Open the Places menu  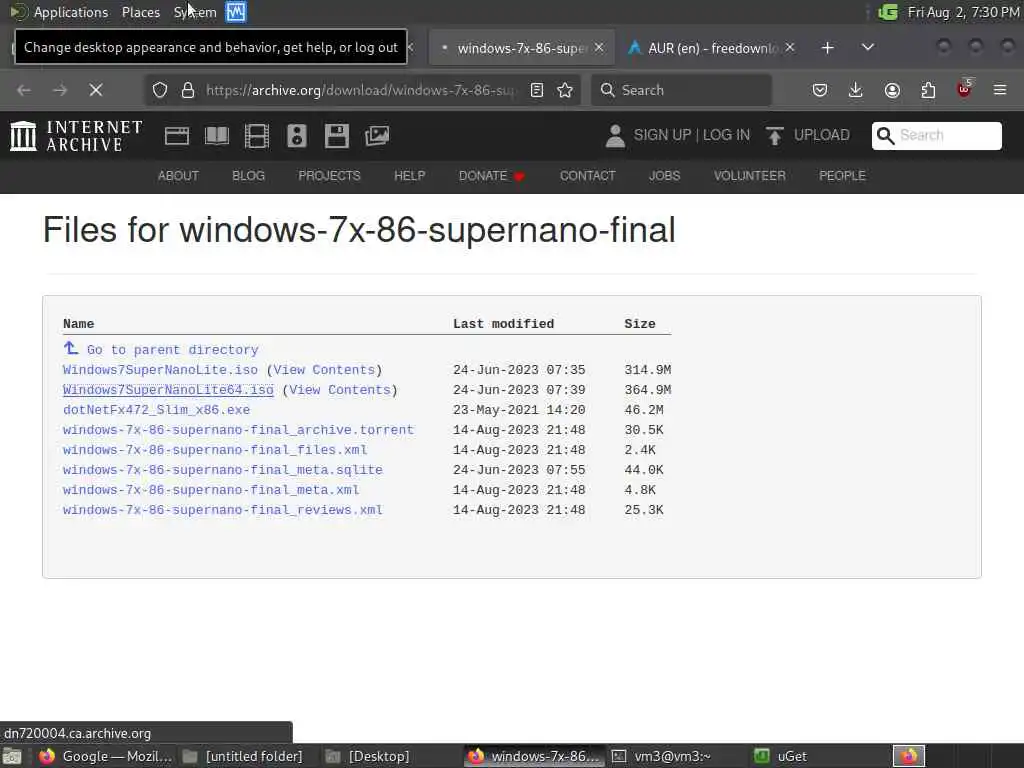tap(141, 12)
